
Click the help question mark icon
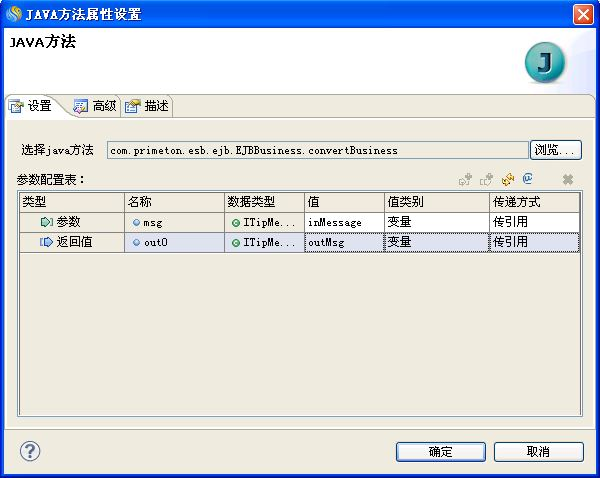pyautogui.click(x=30, y=451)
